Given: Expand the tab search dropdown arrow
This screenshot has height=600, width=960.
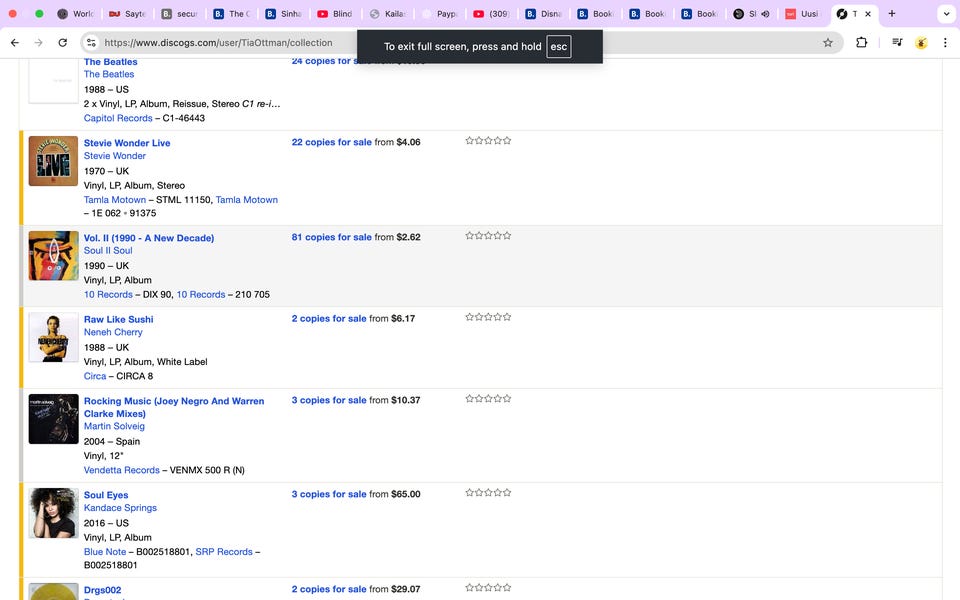Looking at the screenshot, I should click(947, 13).
